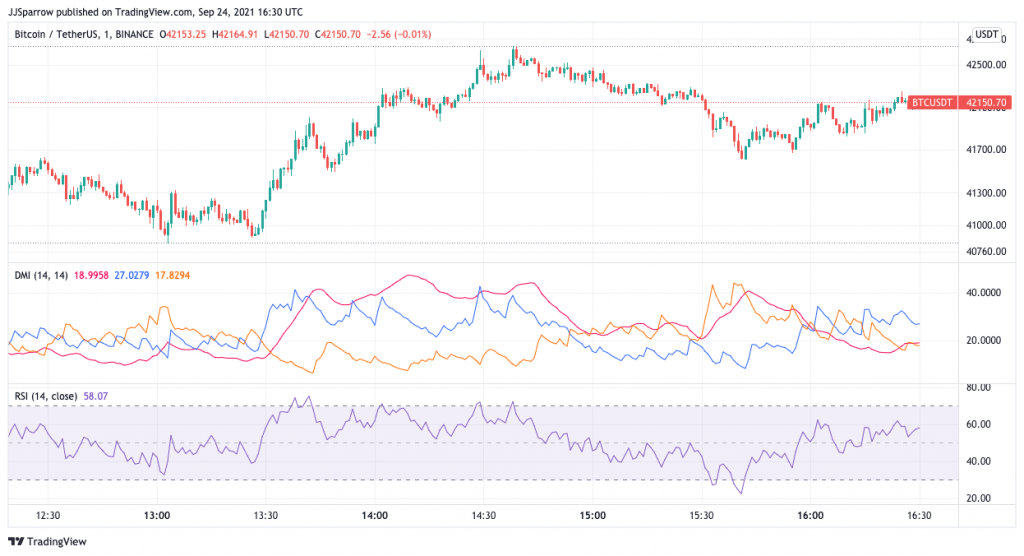The height and width of the screenshot is (556, 1024).
Task: Click the TradingView logo at the bottom
Action: pyautogui.click(x=47, y=542)
